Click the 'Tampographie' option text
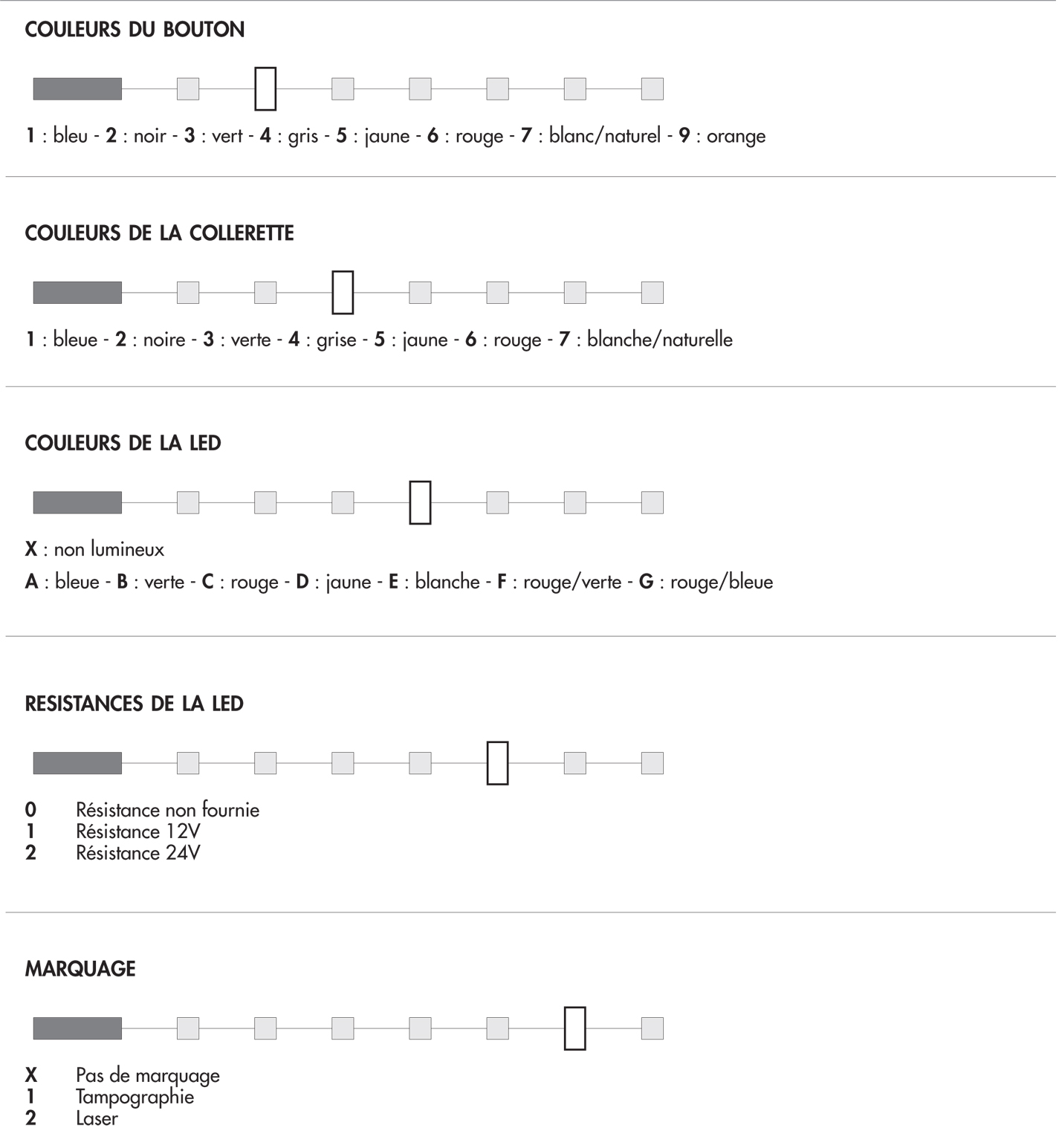 point(135,1097)
